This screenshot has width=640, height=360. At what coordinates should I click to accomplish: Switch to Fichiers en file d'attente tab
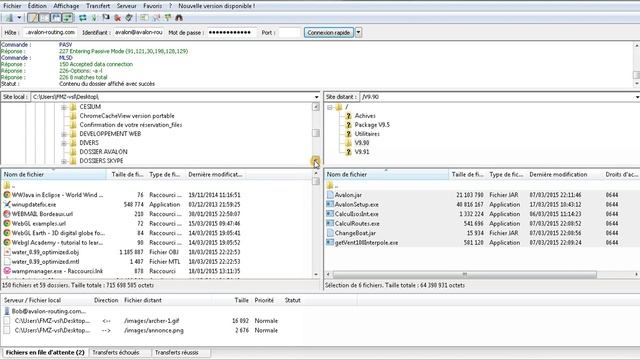pos(45,352)
